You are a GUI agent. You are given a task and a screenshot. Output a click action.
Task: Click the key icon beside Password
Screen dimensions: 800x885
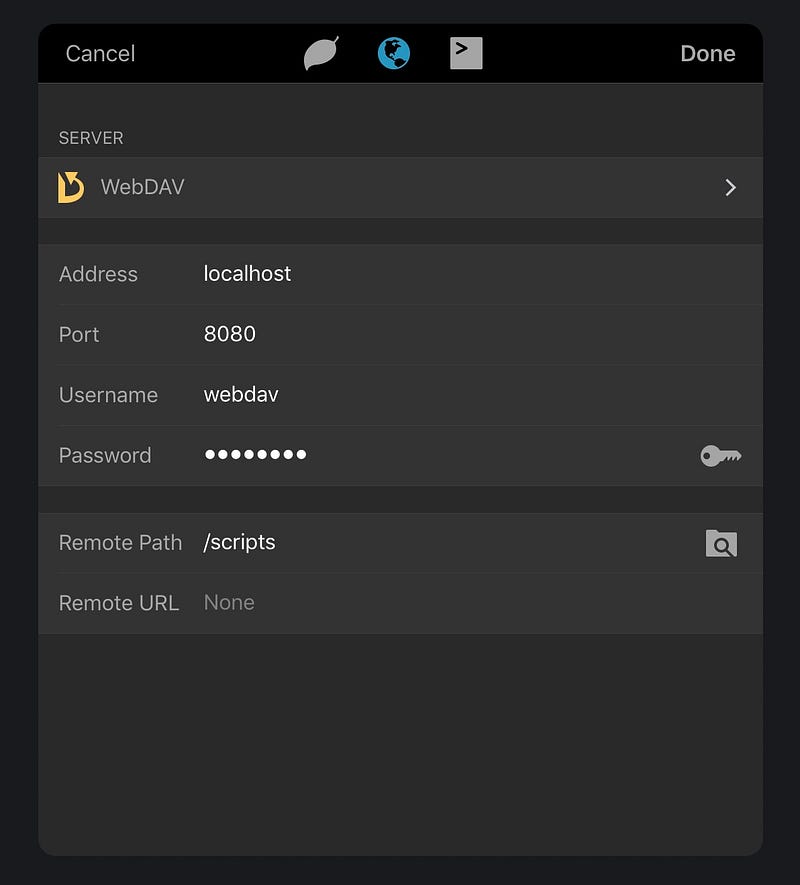[x=721, y=456]
